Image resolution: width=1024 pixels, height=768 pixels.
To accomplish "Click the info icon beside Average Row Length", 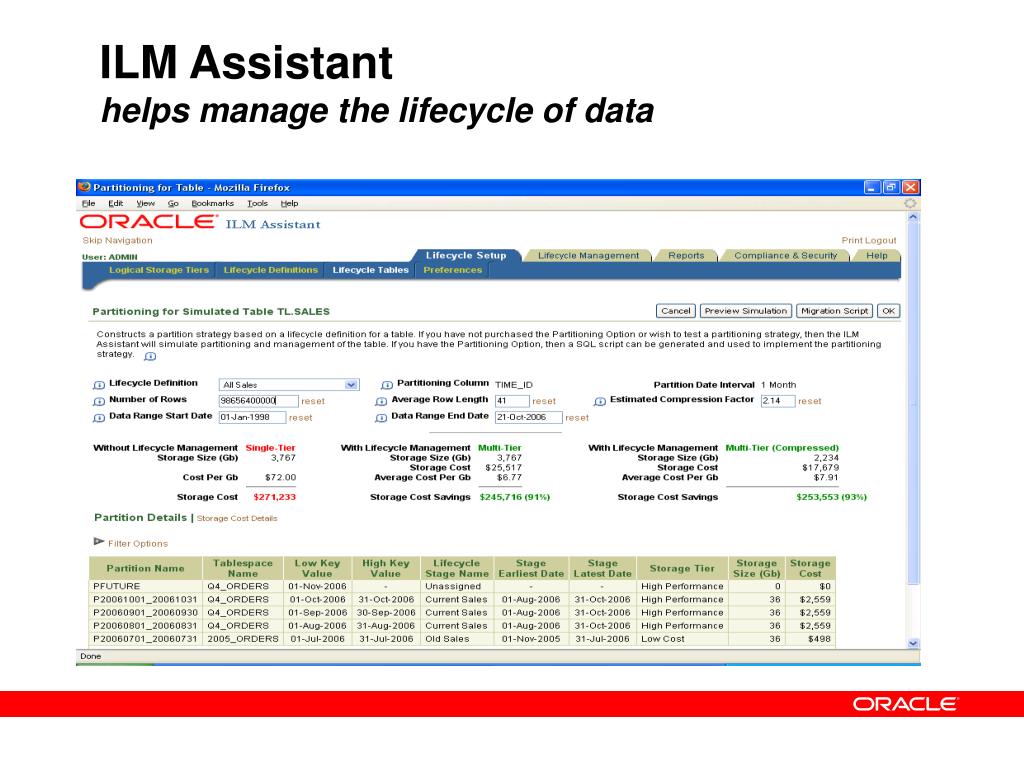I will tap(381, 402).
